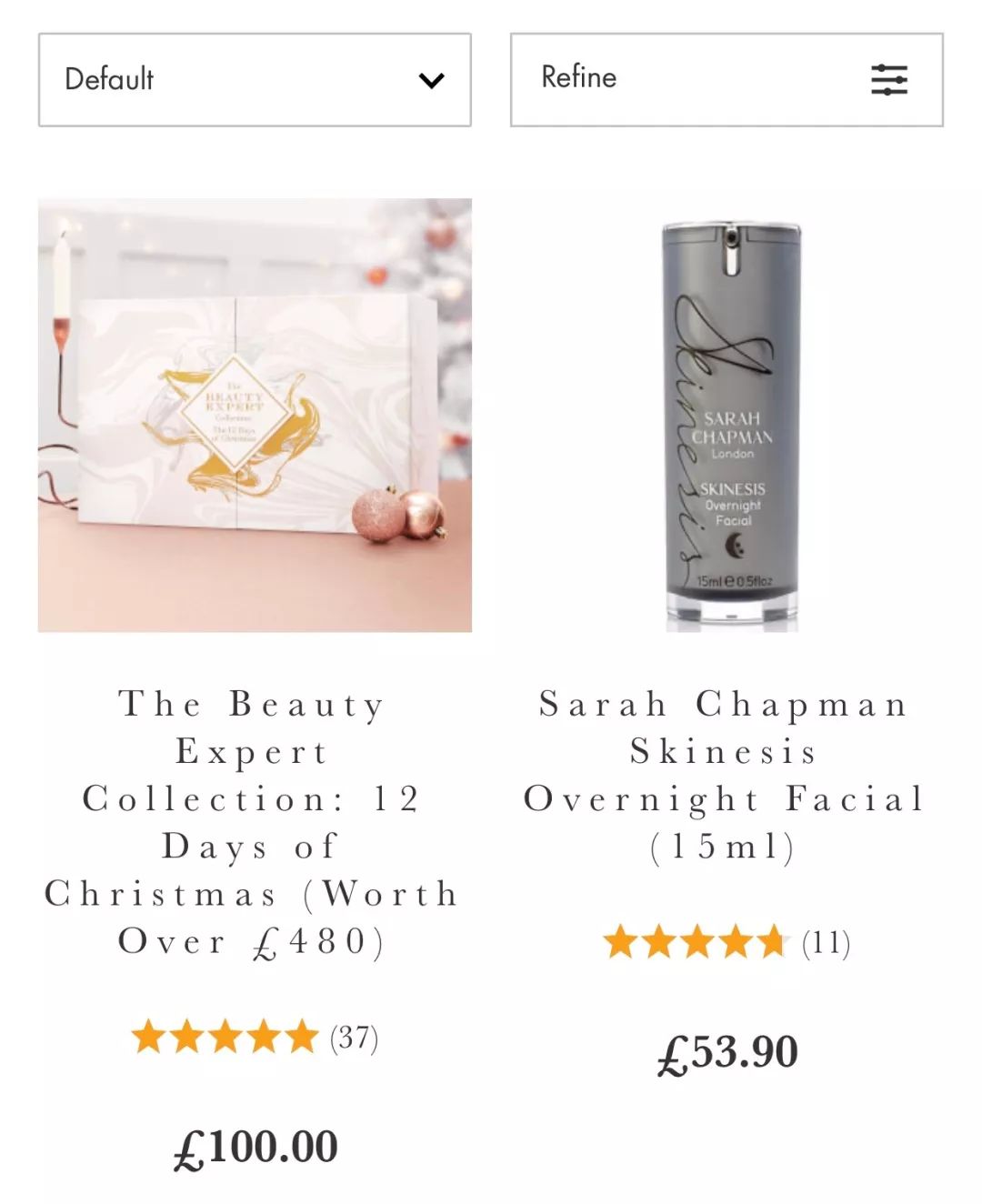Click the star rating of Sarah Chapman product
The image size is (982, 1204).
click(x=695, y=942)
